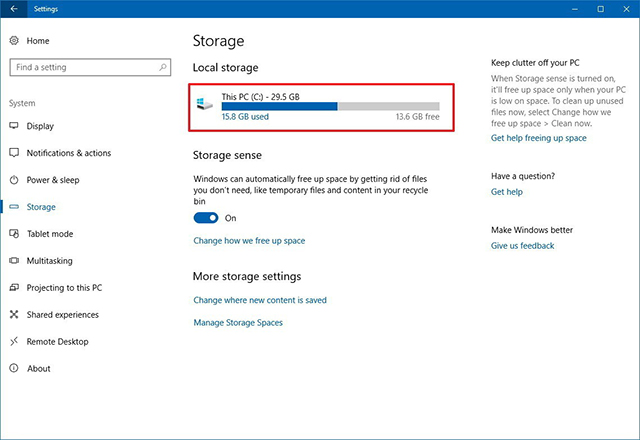
Task: Click Give us feedback link
Action: point(522,246)
